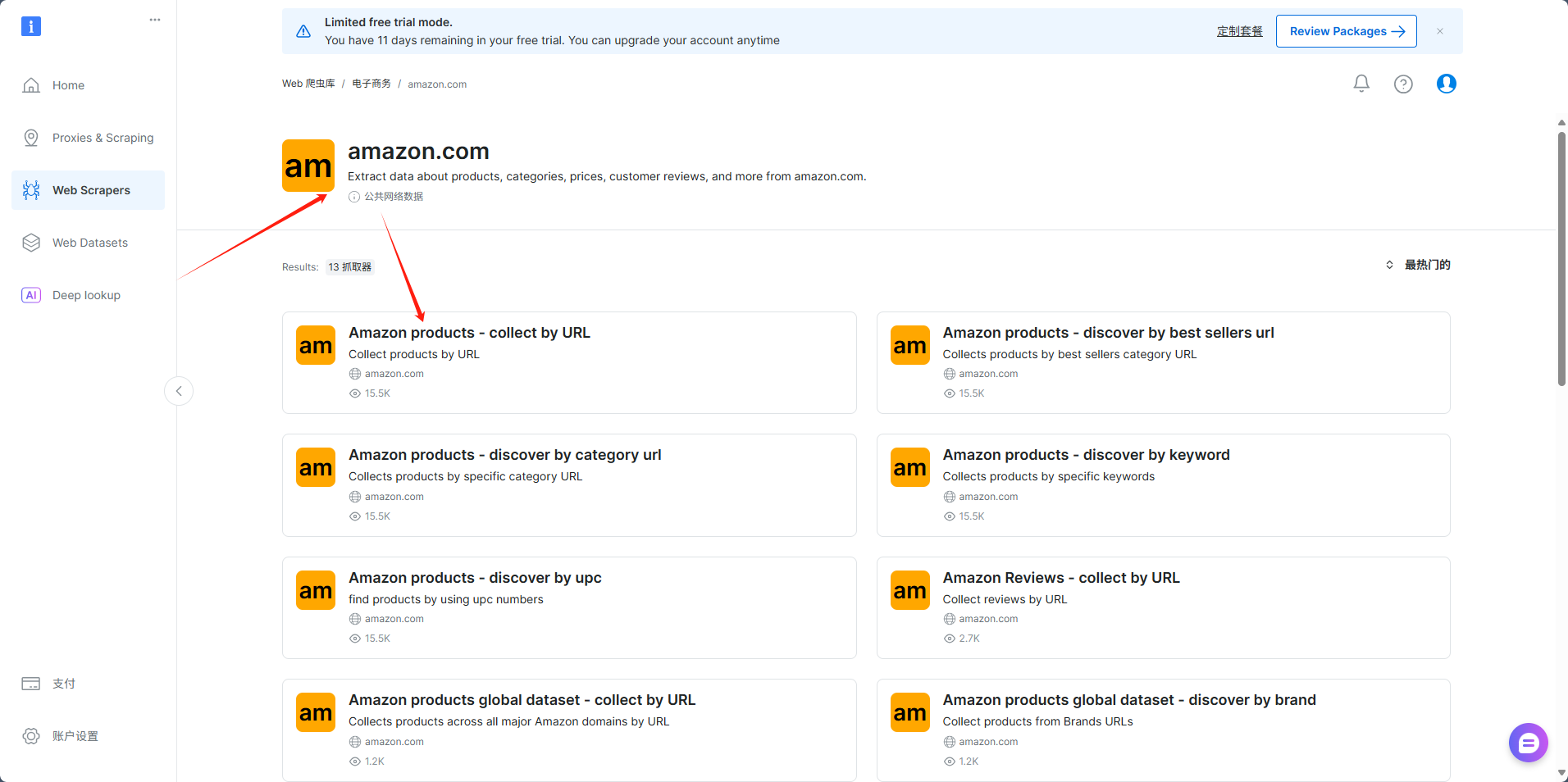Click am icon on best sellers url card
Screen dimensions: 1568x782
(x=910, y=345)
